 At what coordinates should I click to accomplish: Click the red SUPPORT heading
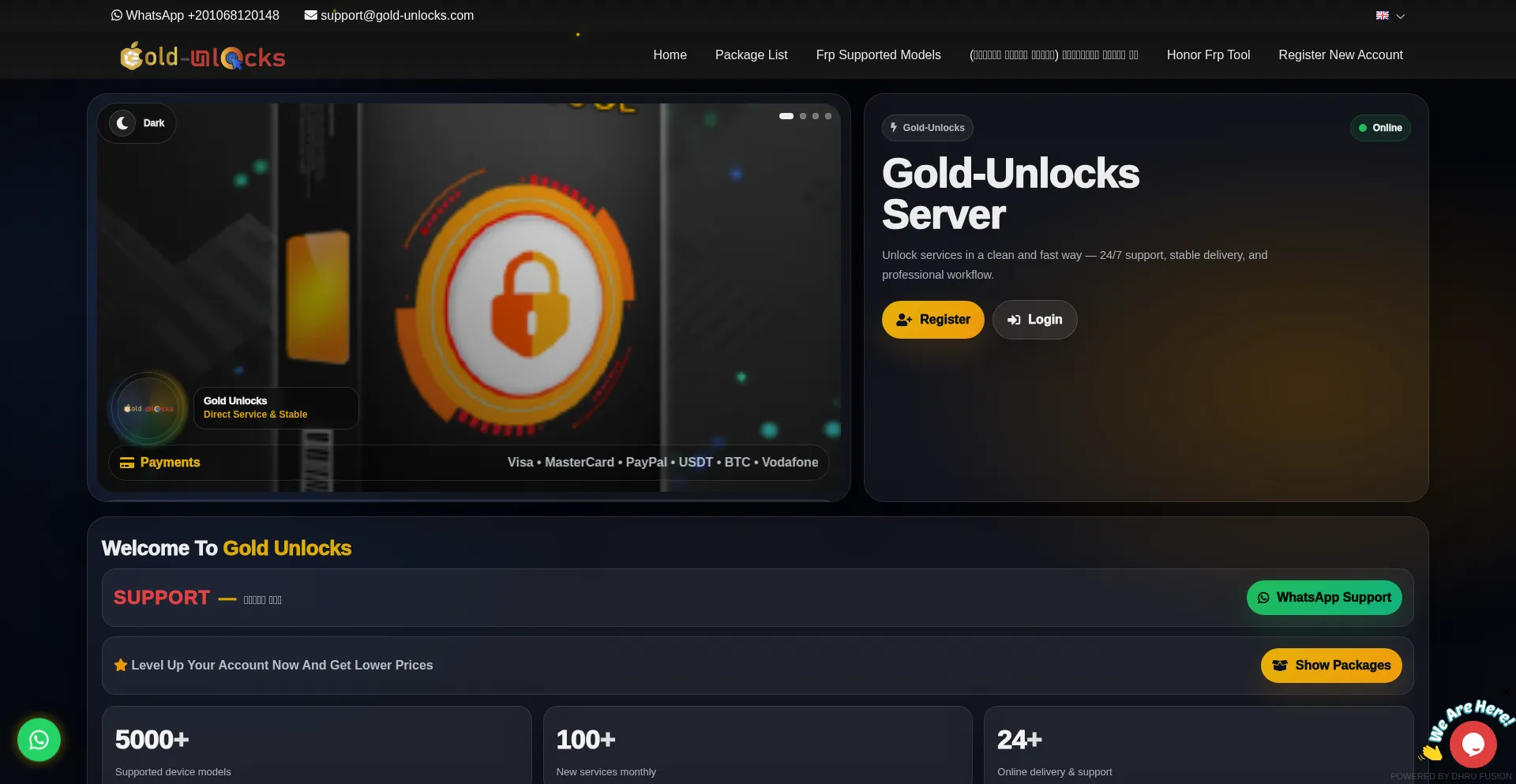pos(162,598)
